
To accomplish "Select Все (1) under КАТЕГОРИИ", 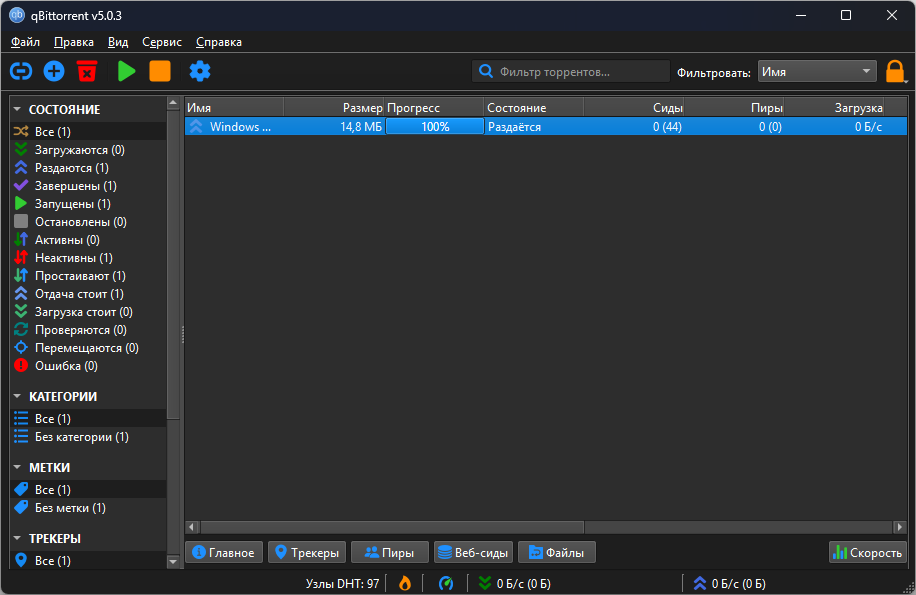I will [88, 418].
